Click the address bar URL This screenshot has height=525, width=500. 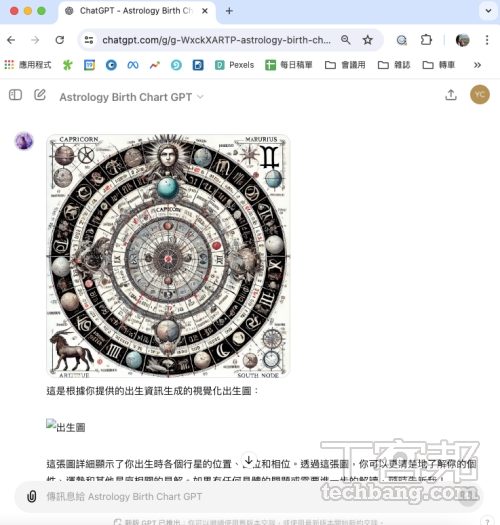216,40
